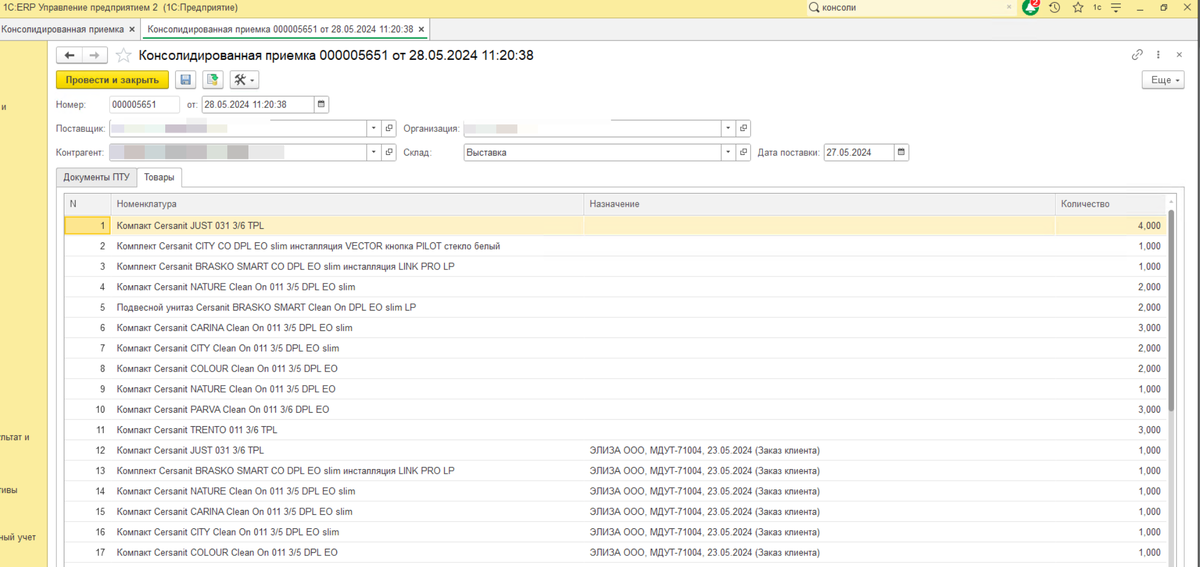This screenshot has width=1200, height=567.
Task: Expand the Организация dropdown list
Action: (729, 129)
